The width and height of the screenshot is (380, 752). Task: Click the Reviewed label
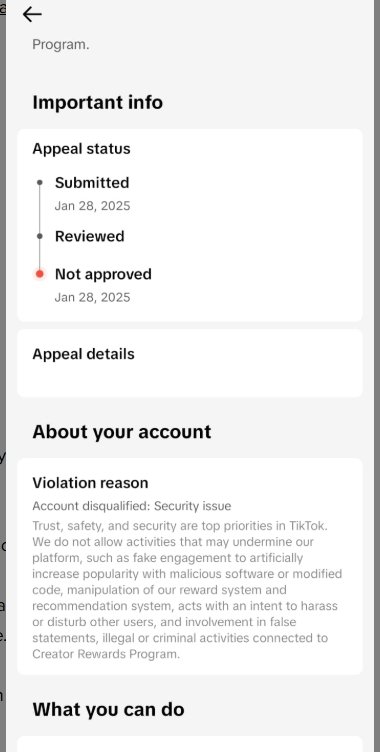coord(90,236)
